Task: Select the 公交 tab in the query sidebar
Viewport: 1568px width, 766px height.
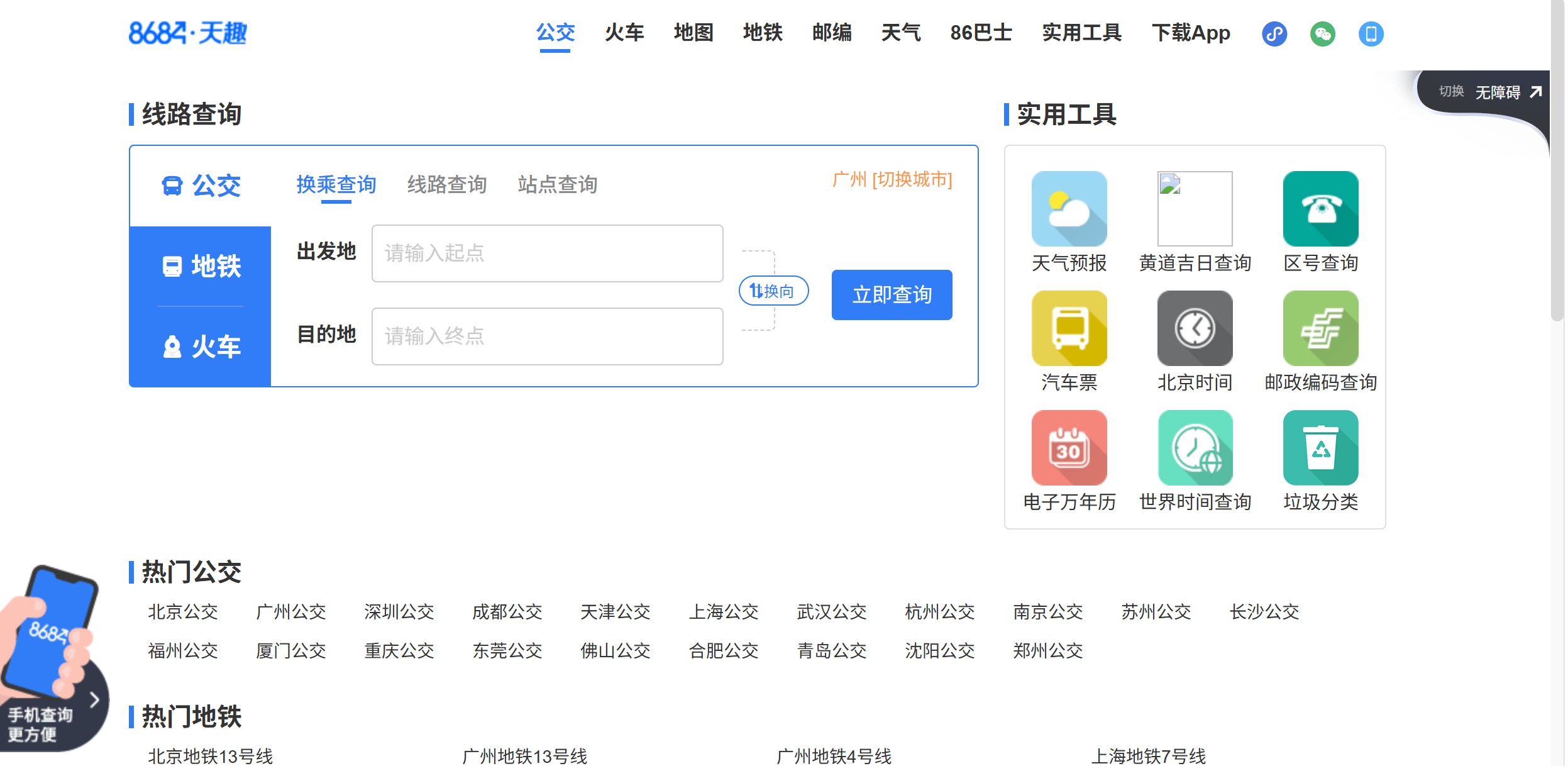Action: coord(201,186)
